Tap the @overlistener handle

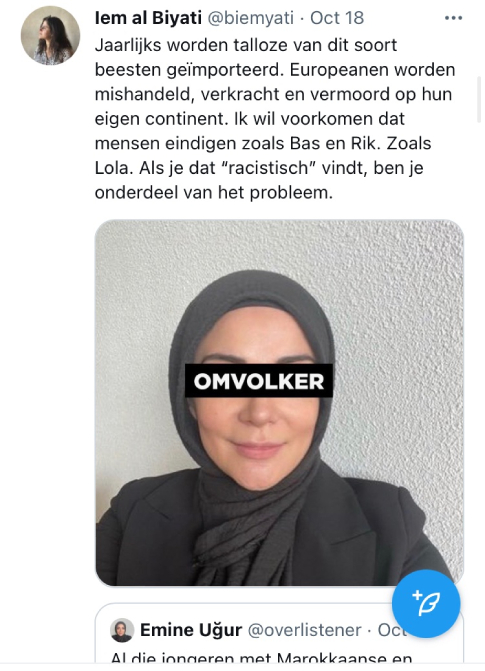304,630
